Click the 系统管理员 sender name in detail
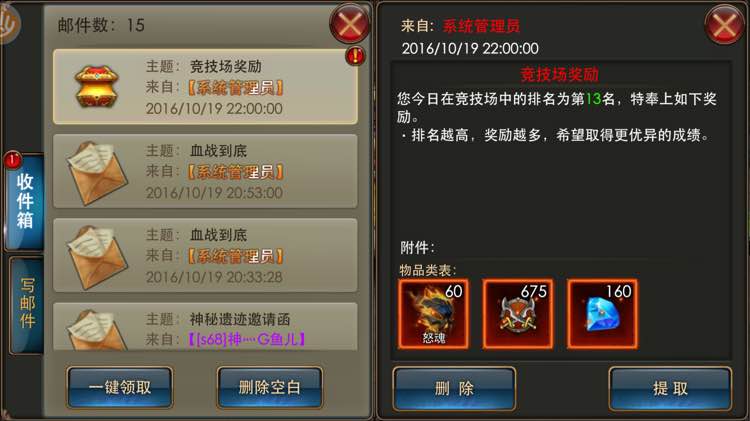The height and width of the screenshot is (421, 750). pyautogui.click(x=481, y=26)
